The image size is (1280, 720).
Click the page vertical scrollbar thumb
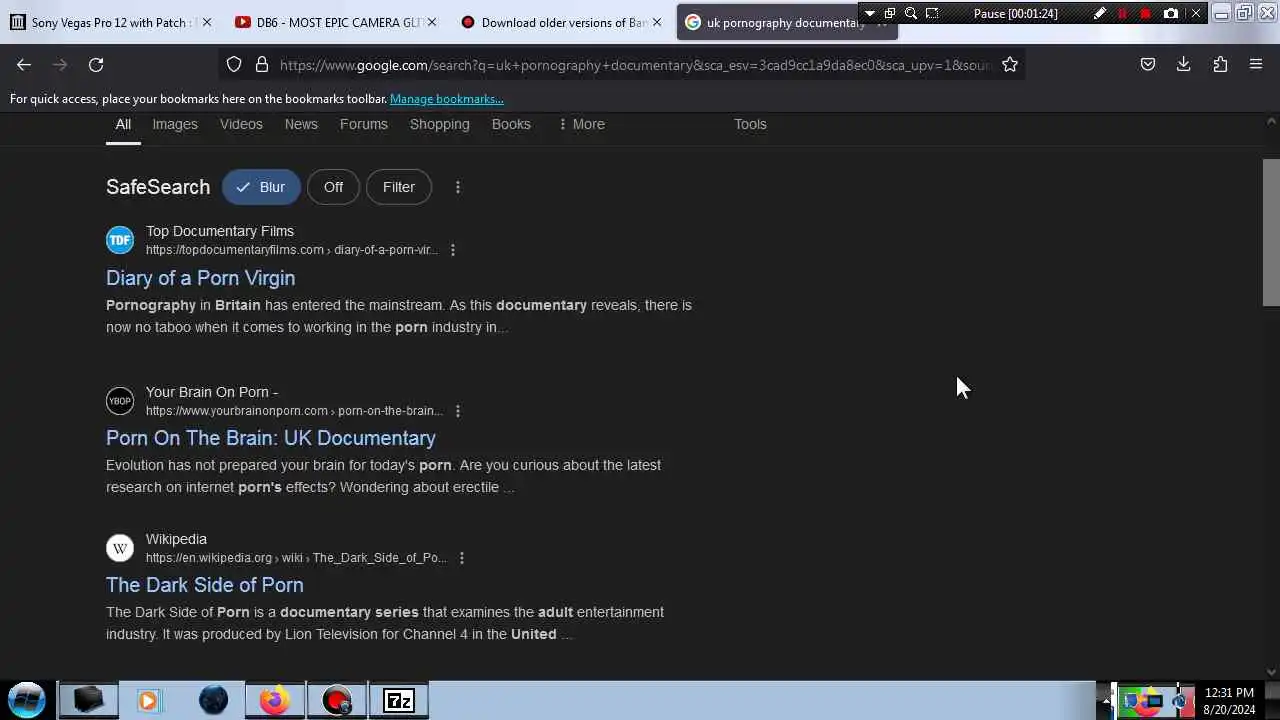point(1272,232)
